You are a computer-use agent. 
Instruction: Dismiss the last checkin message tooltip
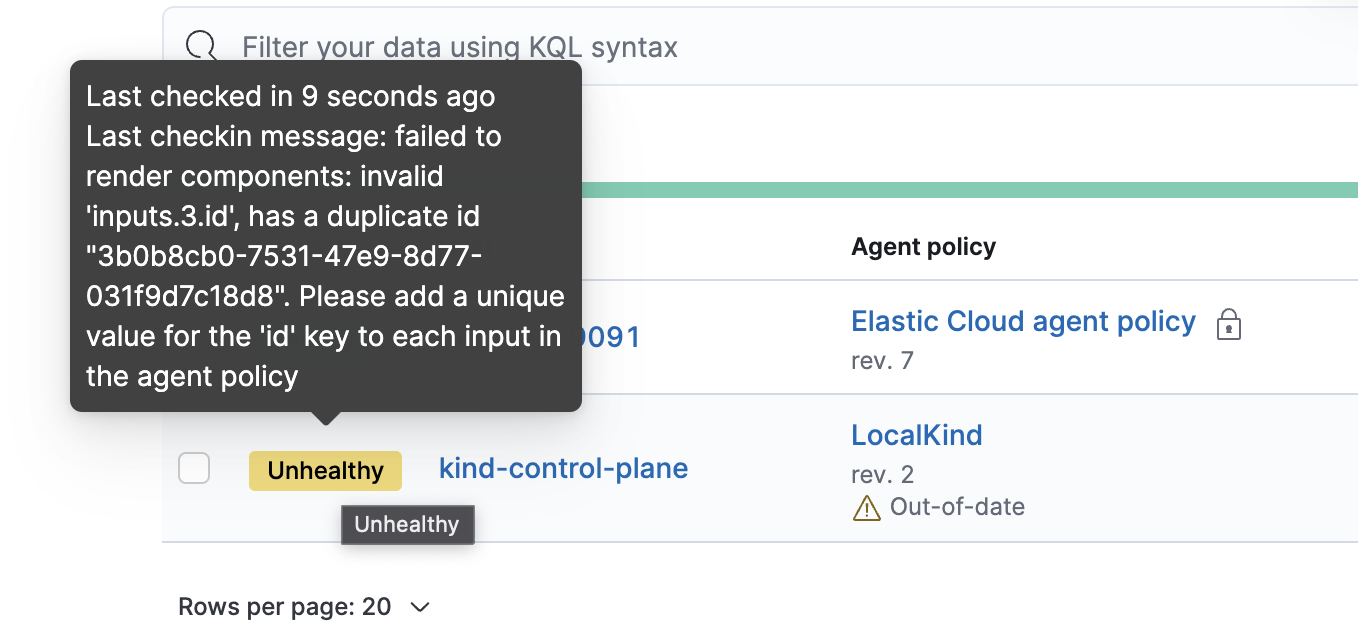[x=325, y=235]
